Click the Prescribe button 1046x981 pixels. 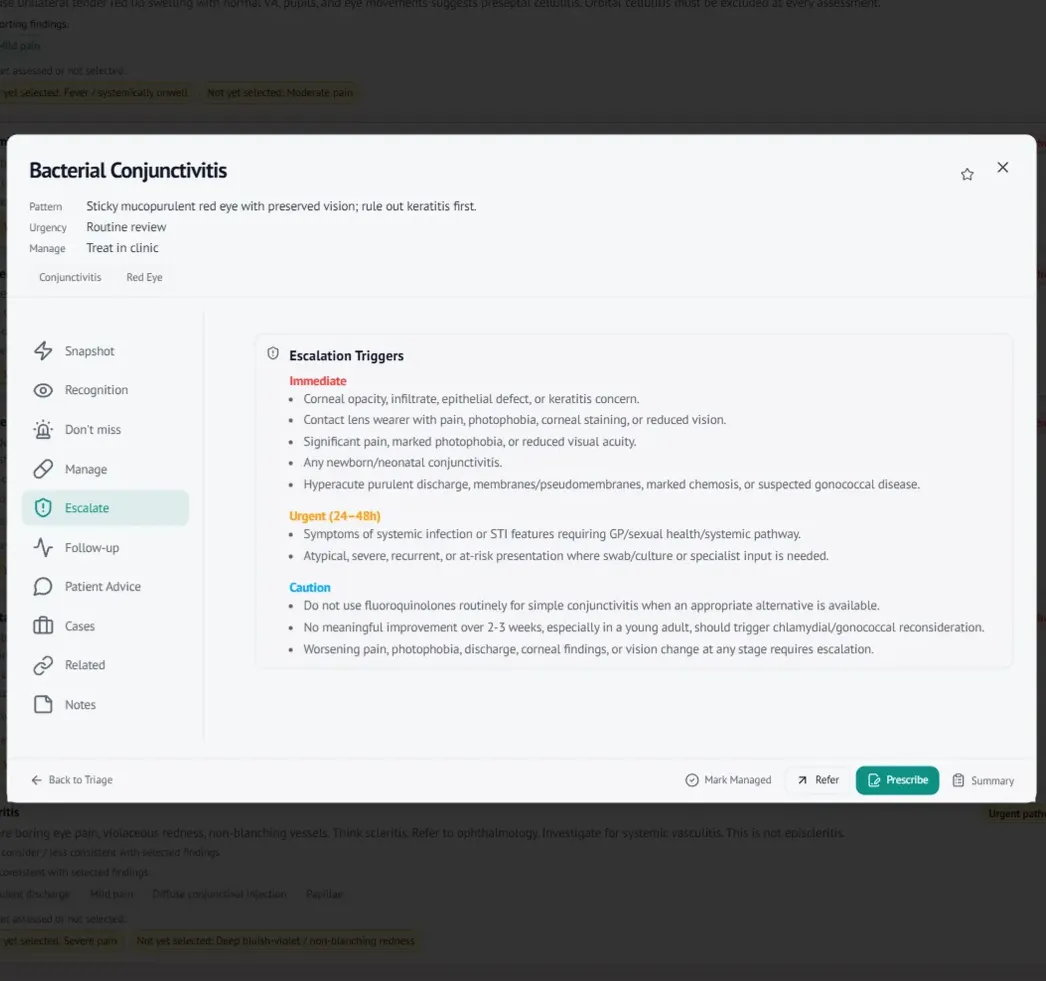[897, 780]
